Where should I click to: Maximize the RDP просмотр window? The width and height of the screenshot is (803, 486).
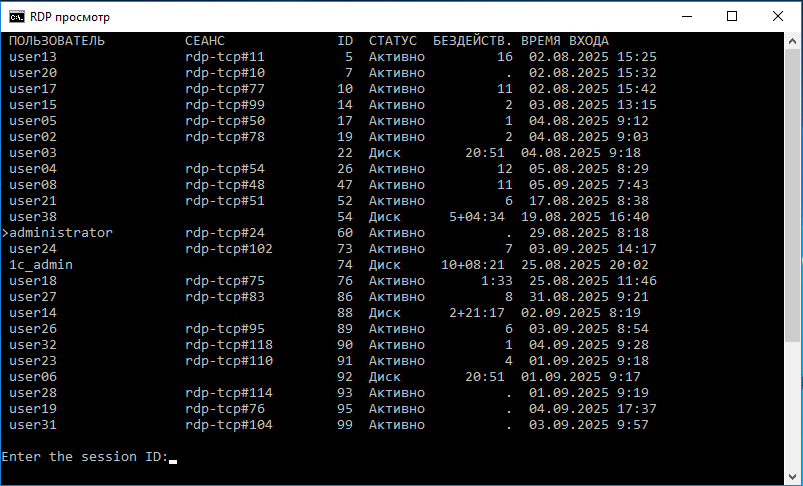click(732, 16)
